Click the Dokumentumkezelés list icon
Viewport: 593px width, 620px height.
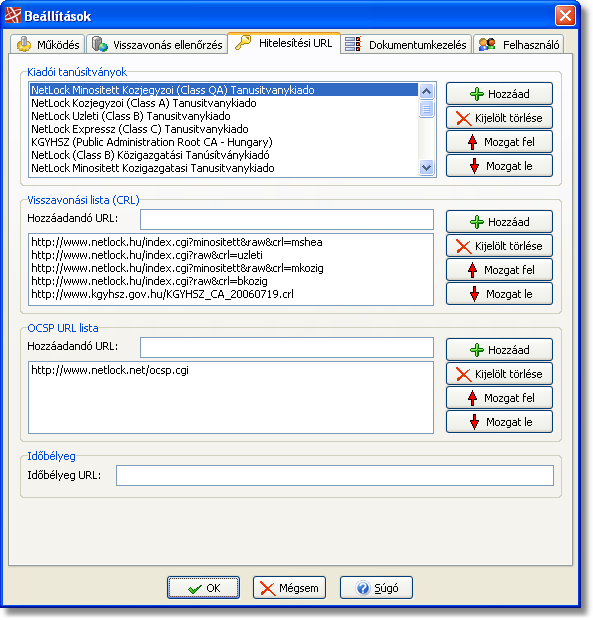(x=353, y=44)
